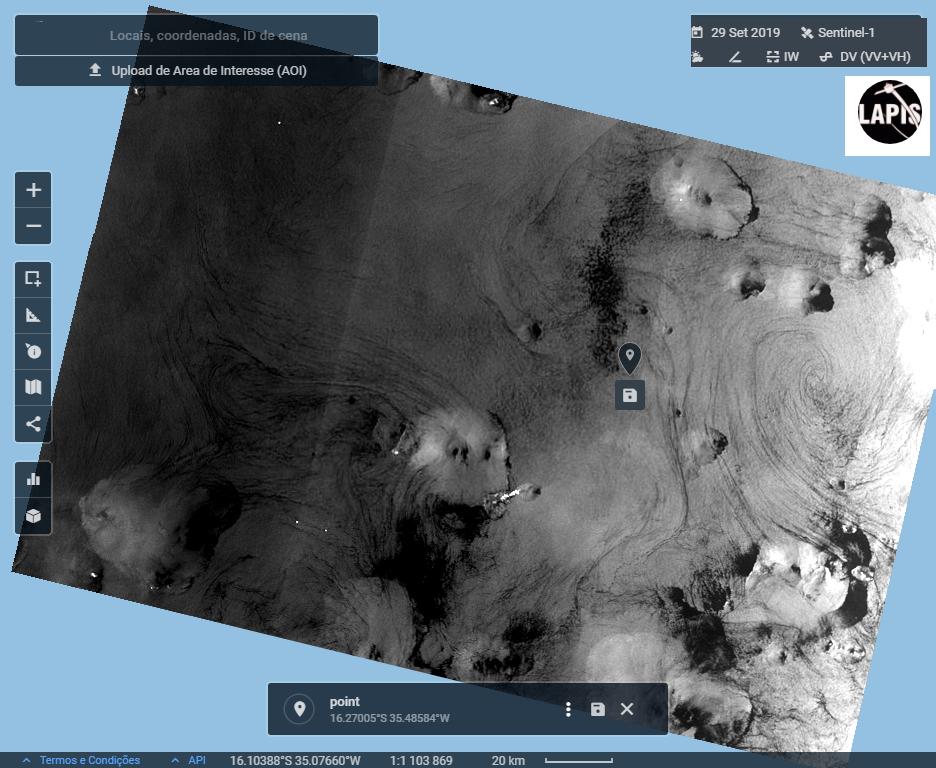Open the three-dot menu for point
This screenshot has width=936, height=768.
pyautogui.click(x=568, y=709)
